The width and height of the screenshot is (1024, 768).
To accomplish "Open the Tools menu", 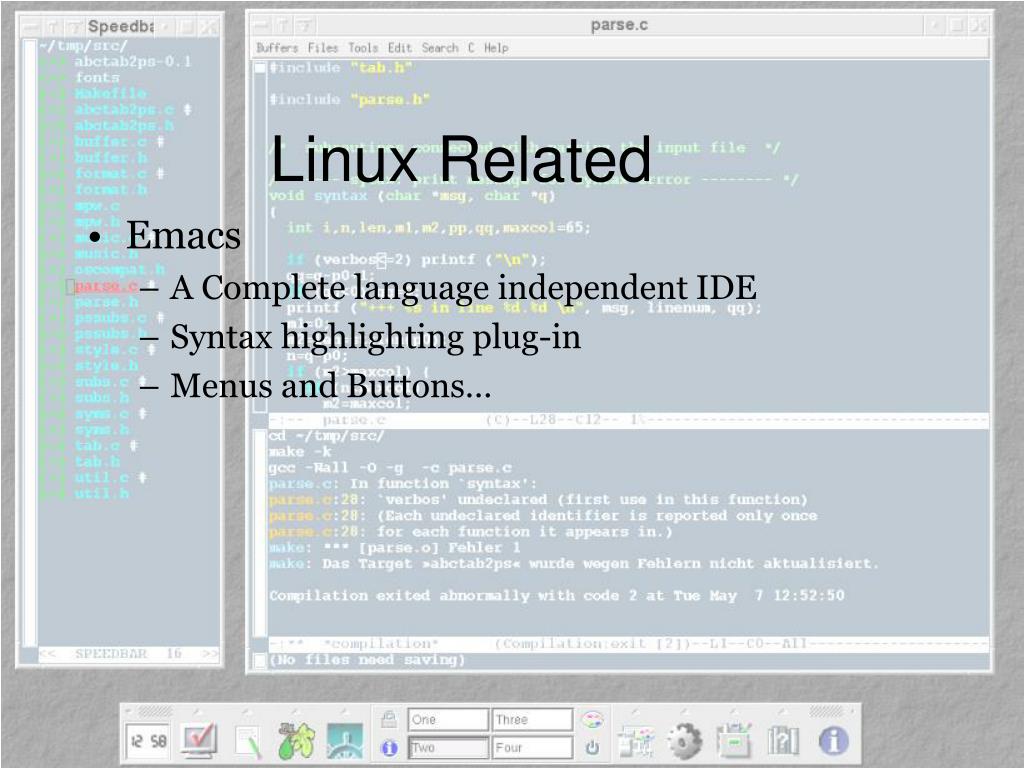I will (363, 48).
